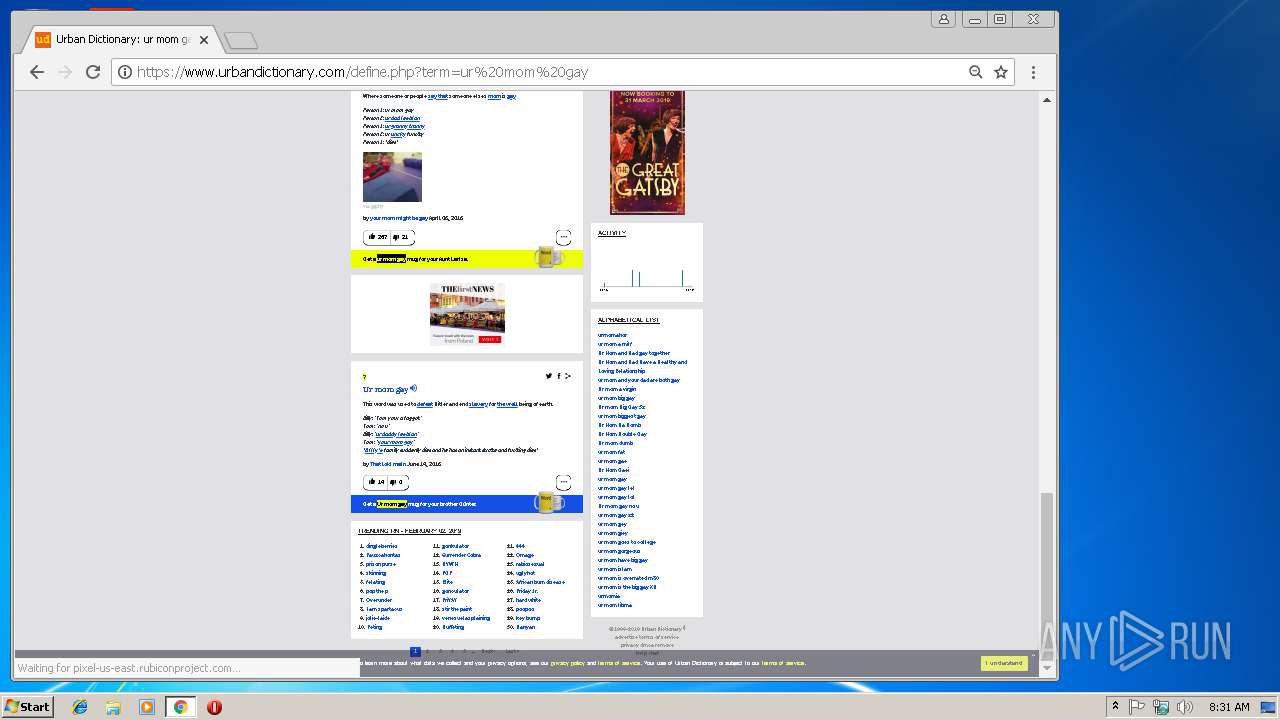Upvote the definition with 267 likes
Image resolution: width=1280 pixels, height=720 pixels.
tap(378, 237)
